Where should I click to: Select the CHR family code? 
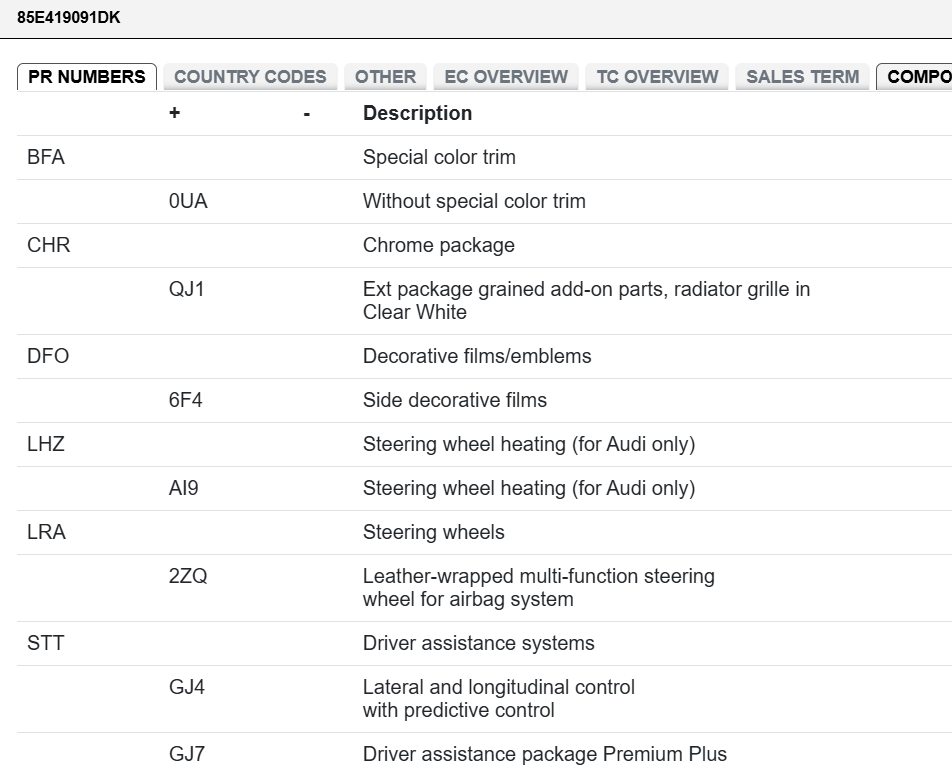(x=49, y=245)
